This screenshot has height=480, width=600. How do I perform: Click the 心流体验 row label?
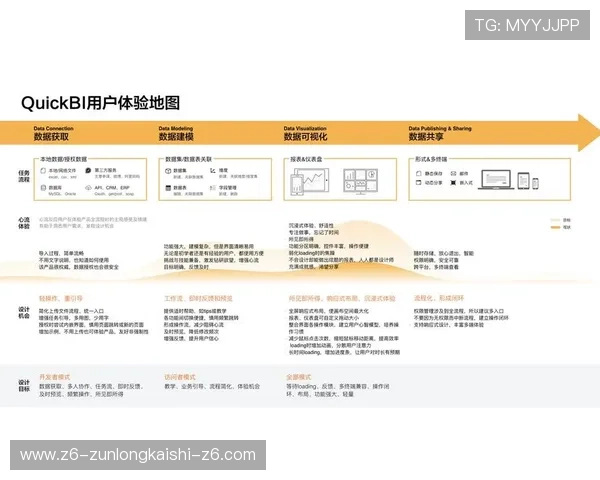(x=24, y=223)
